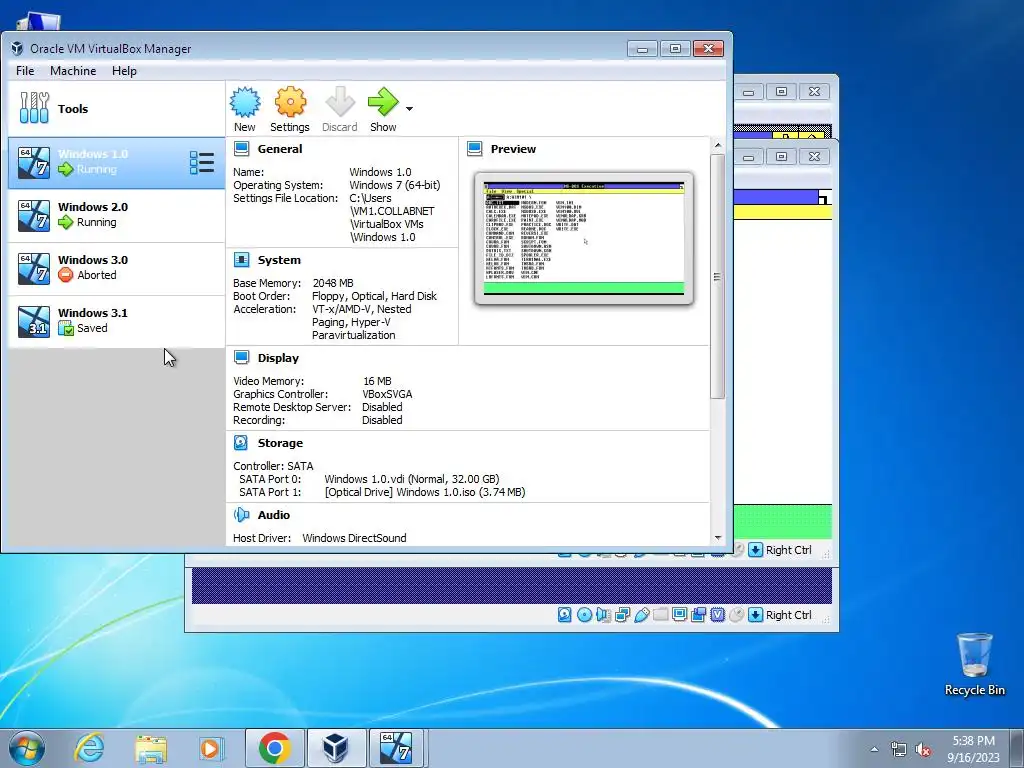This screenshot has width=1024, height=768.
Task: Select the Windows 3.1 saved machine
Action: click(116, 321)
